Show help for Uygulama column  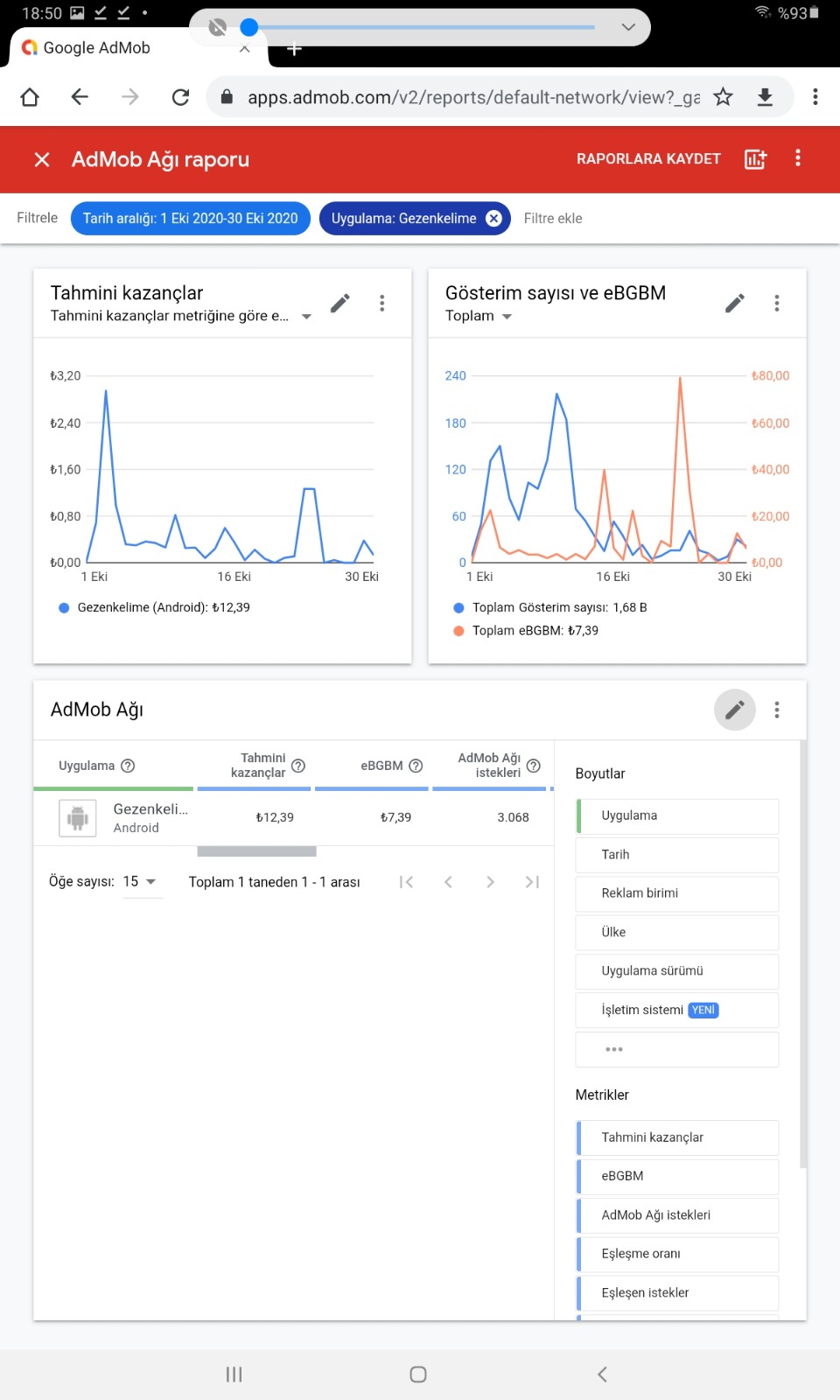[x=128, y=766]
